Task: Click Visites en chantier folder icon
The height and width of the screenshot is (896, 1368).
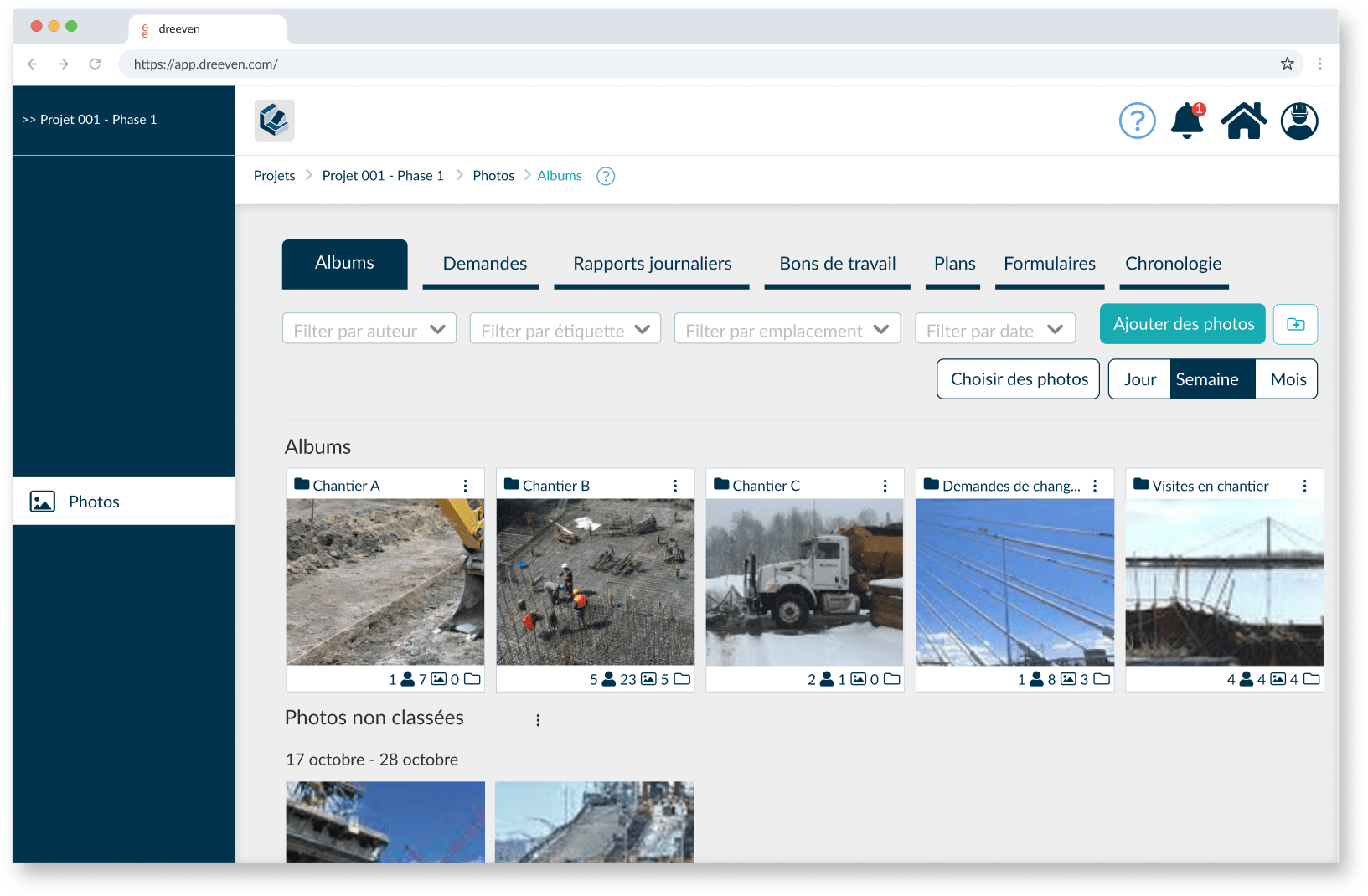Action: click(x=1141, y=484)
